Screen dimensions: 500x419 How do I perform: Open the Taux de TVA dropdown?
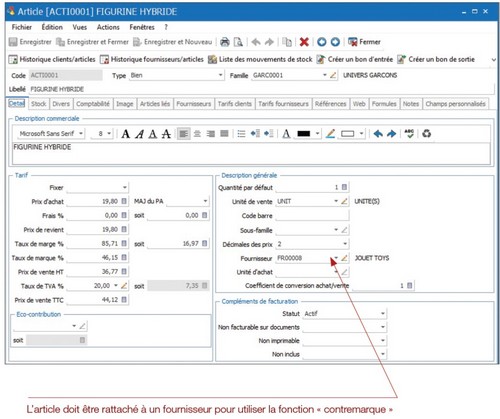tap(116, 286)
